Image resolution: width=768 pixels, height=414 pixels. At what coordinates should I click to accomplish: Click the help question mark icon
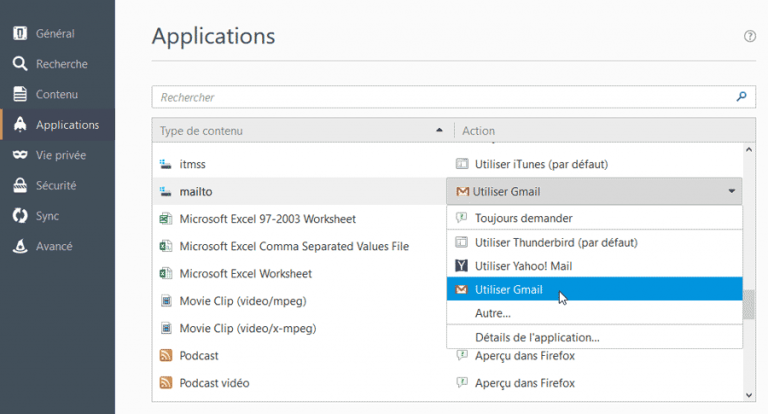(x=750, y=36)
